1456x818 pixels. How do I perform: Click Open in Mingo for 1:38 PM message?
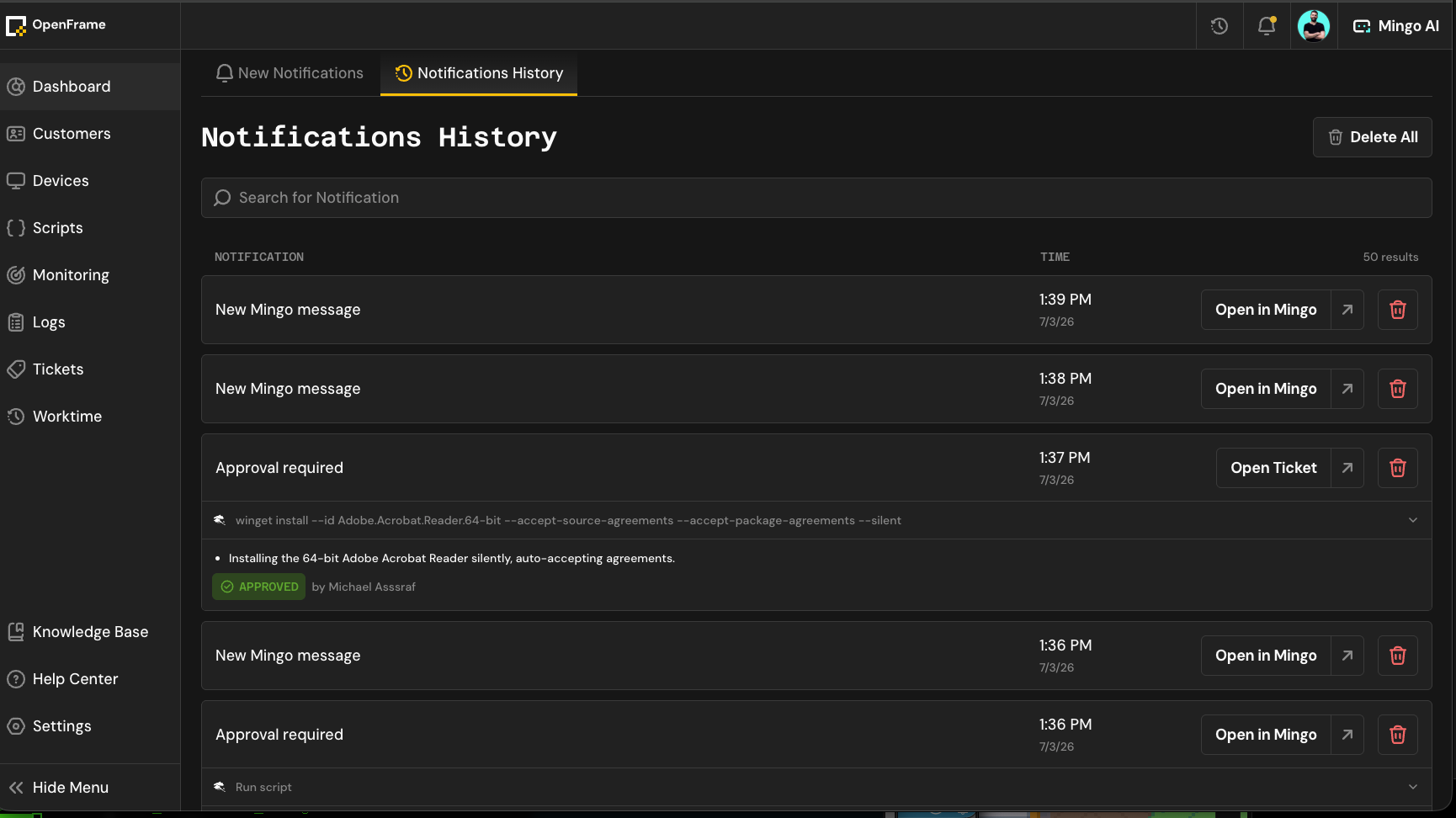coord(1266,389)
